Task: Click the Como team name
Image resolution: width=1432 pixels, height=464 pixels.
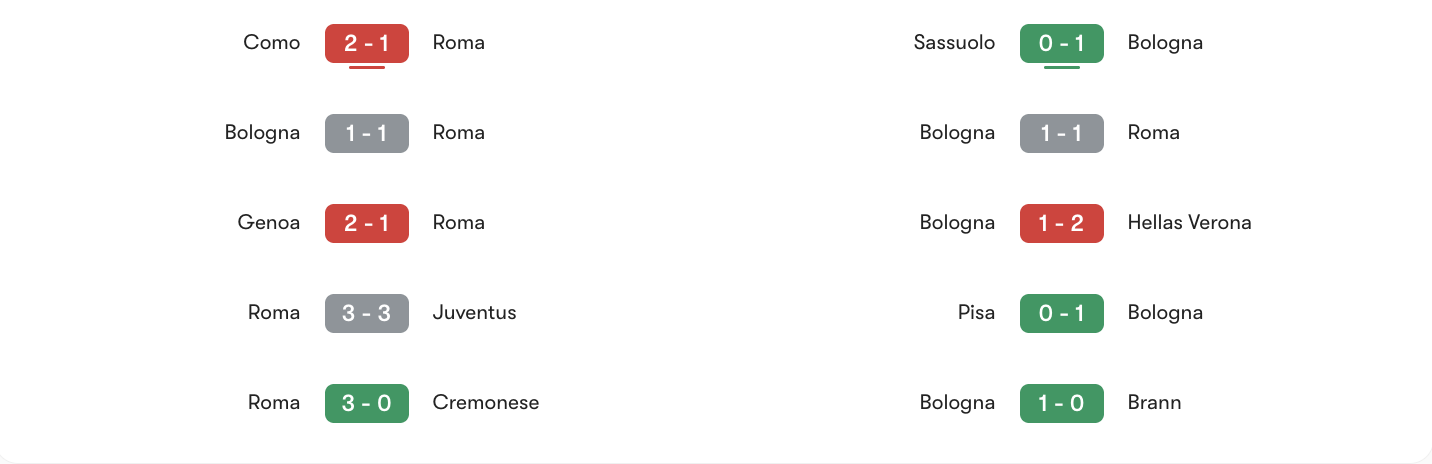Action: 272,43
